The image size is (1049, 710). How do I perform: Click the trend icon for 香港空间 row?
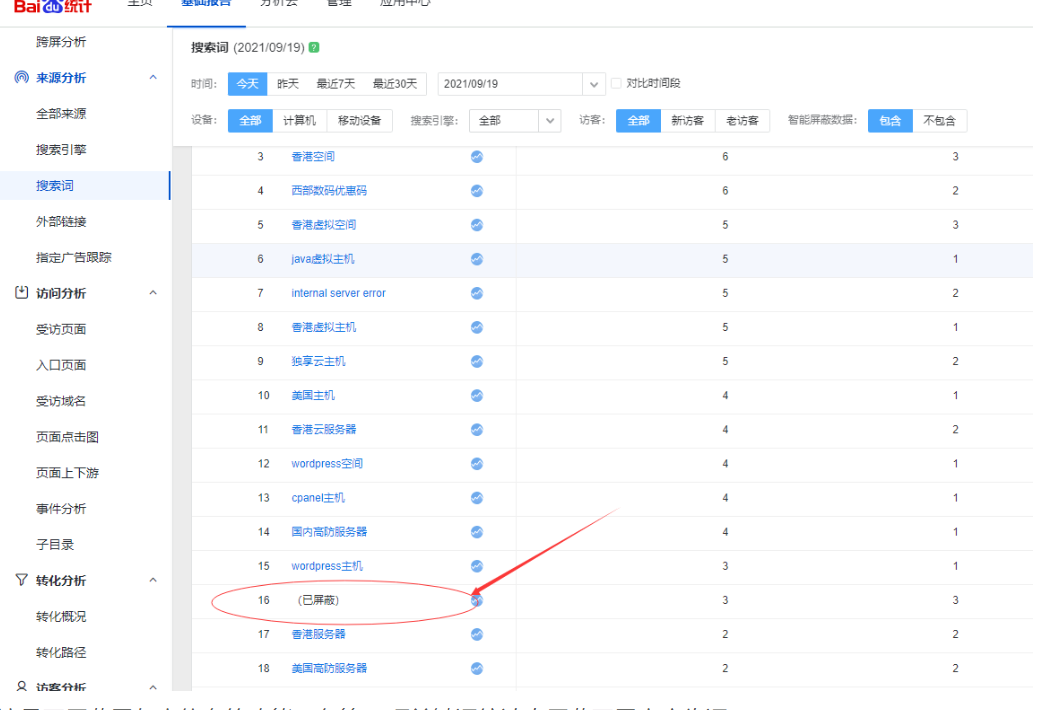(477, 157)
